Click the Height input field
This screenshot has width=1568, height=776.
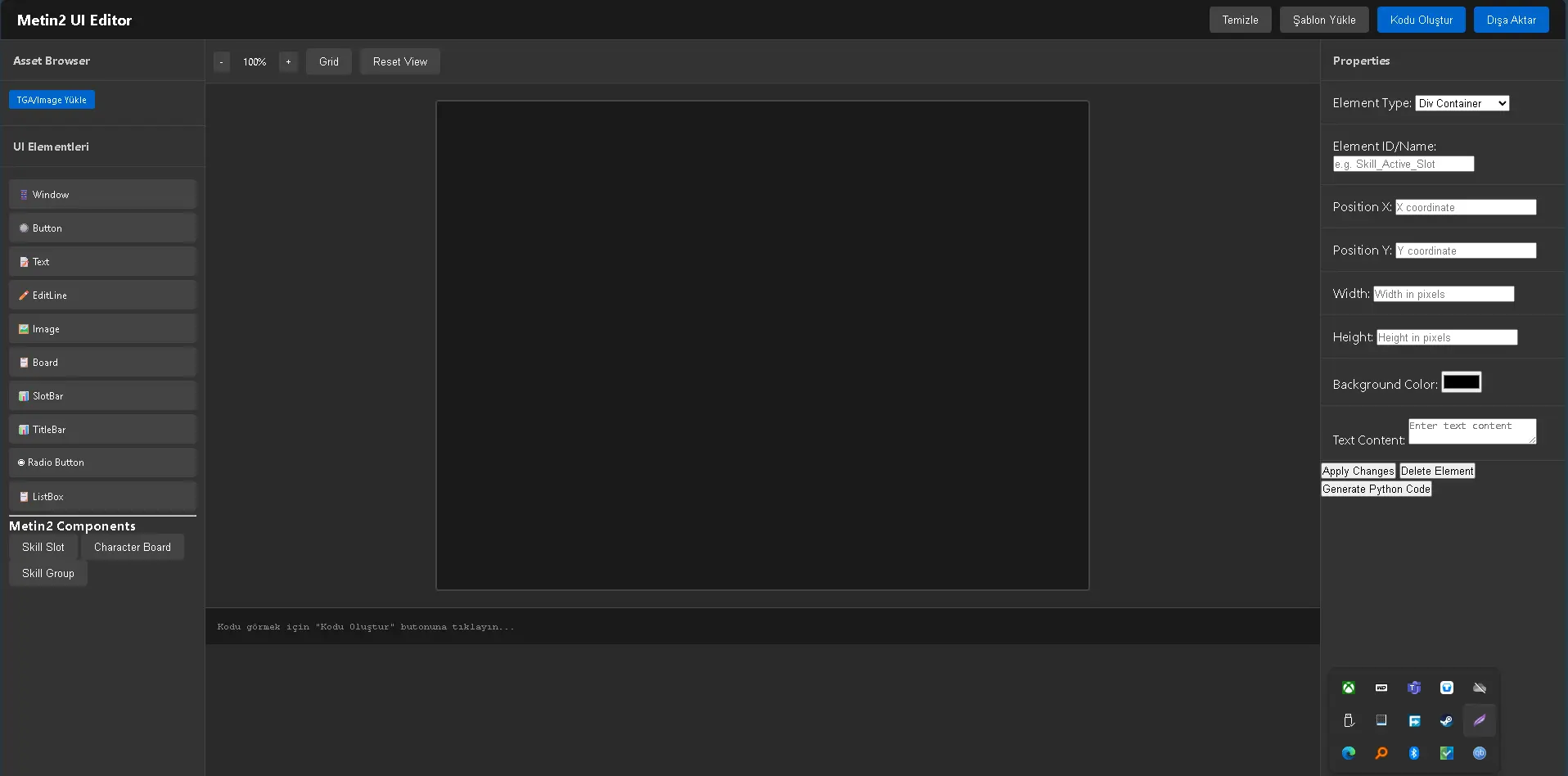[1447, 337]
